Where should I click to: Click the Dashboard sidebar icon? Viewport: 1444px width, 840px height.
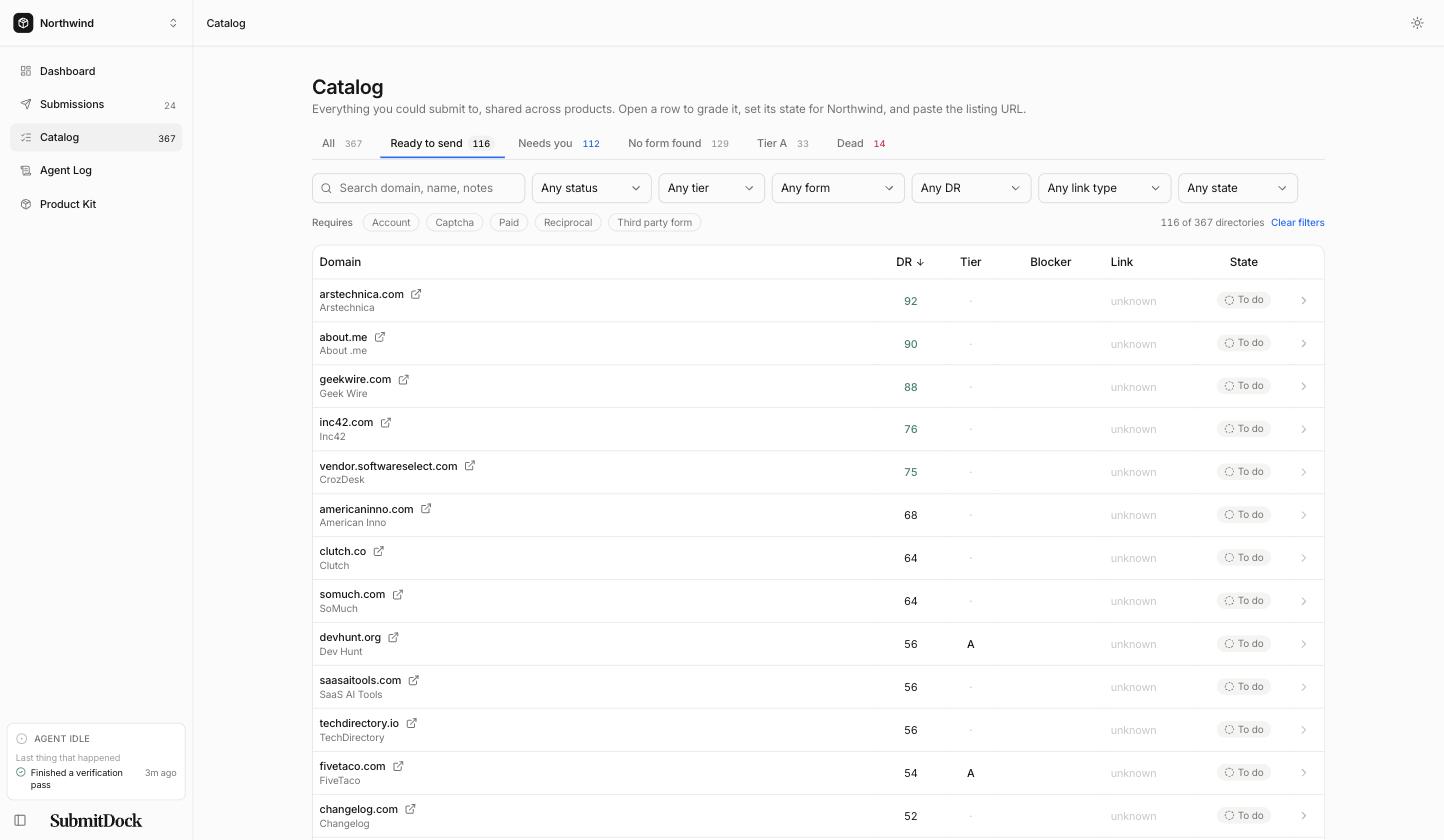pyautogui.click(x=26, y=71)
